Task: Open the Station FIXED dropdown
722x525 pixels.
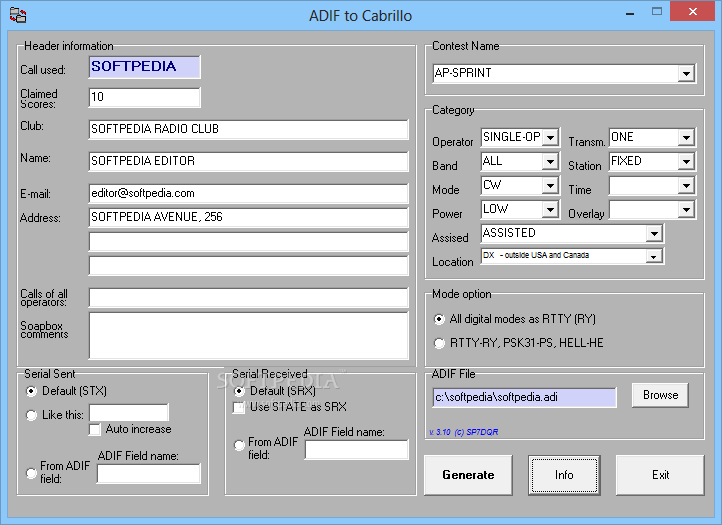Action: pyautogui.click(x=686, y=161)
